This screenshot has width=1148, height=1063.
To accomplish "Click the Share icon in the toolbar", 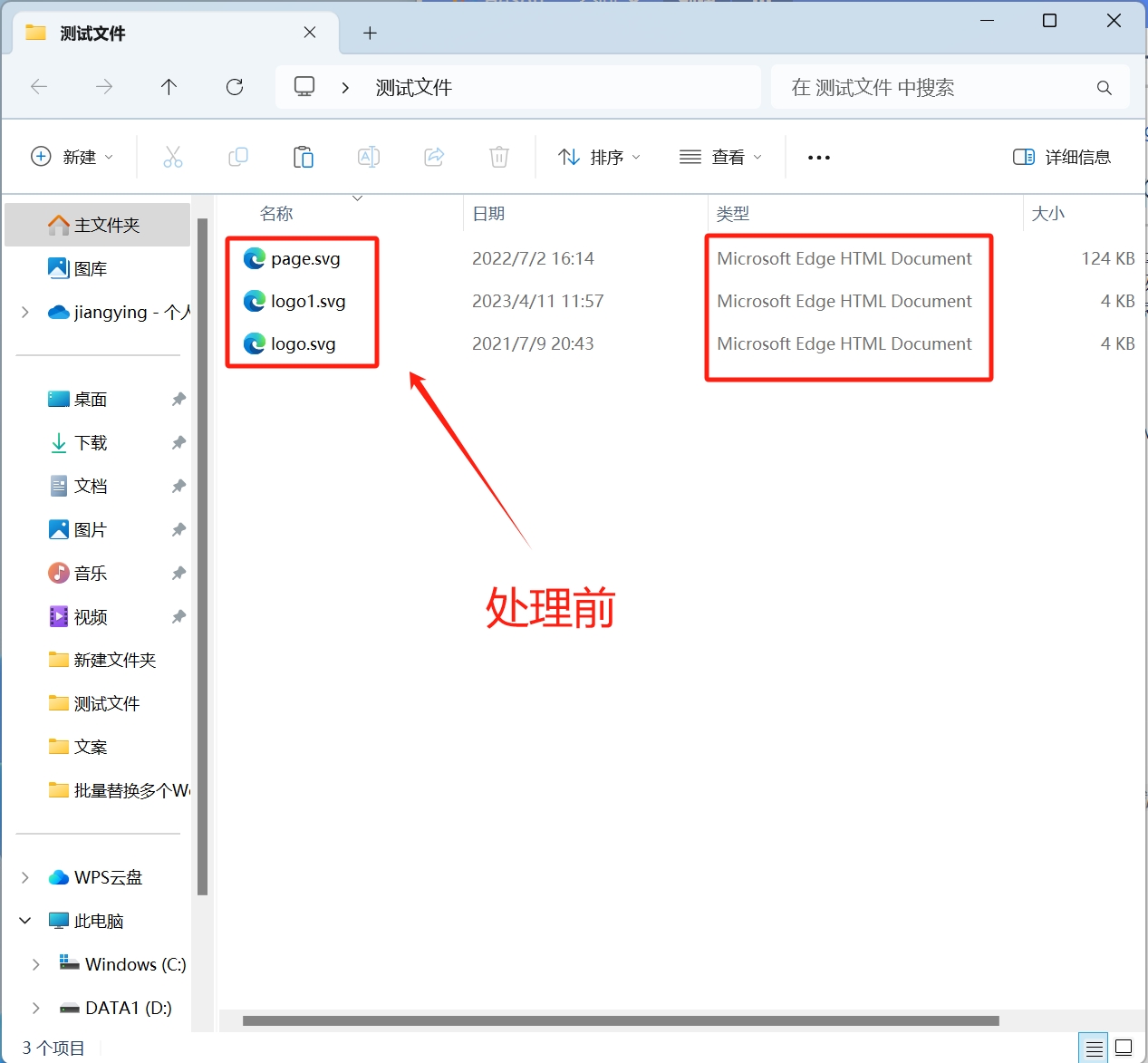I will (x=434, y=156).
